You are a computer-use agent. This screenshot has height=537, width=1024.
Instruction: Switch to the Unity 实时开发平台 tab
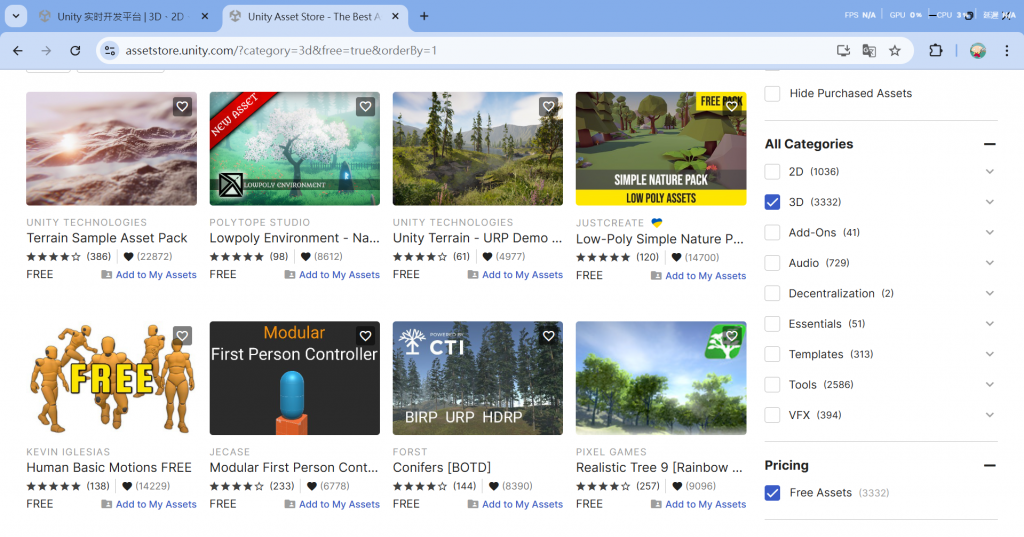[x=121, y=16]
